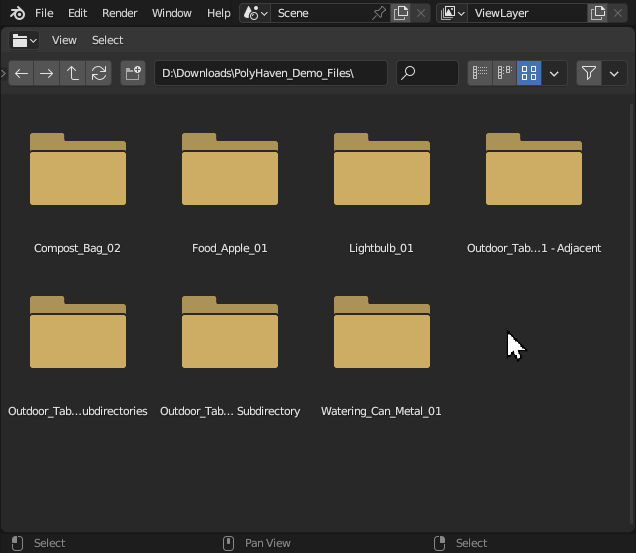This screenshot has width=636, height=553.
Task: Go forward to next folder
Action: [x=47, y=73]
